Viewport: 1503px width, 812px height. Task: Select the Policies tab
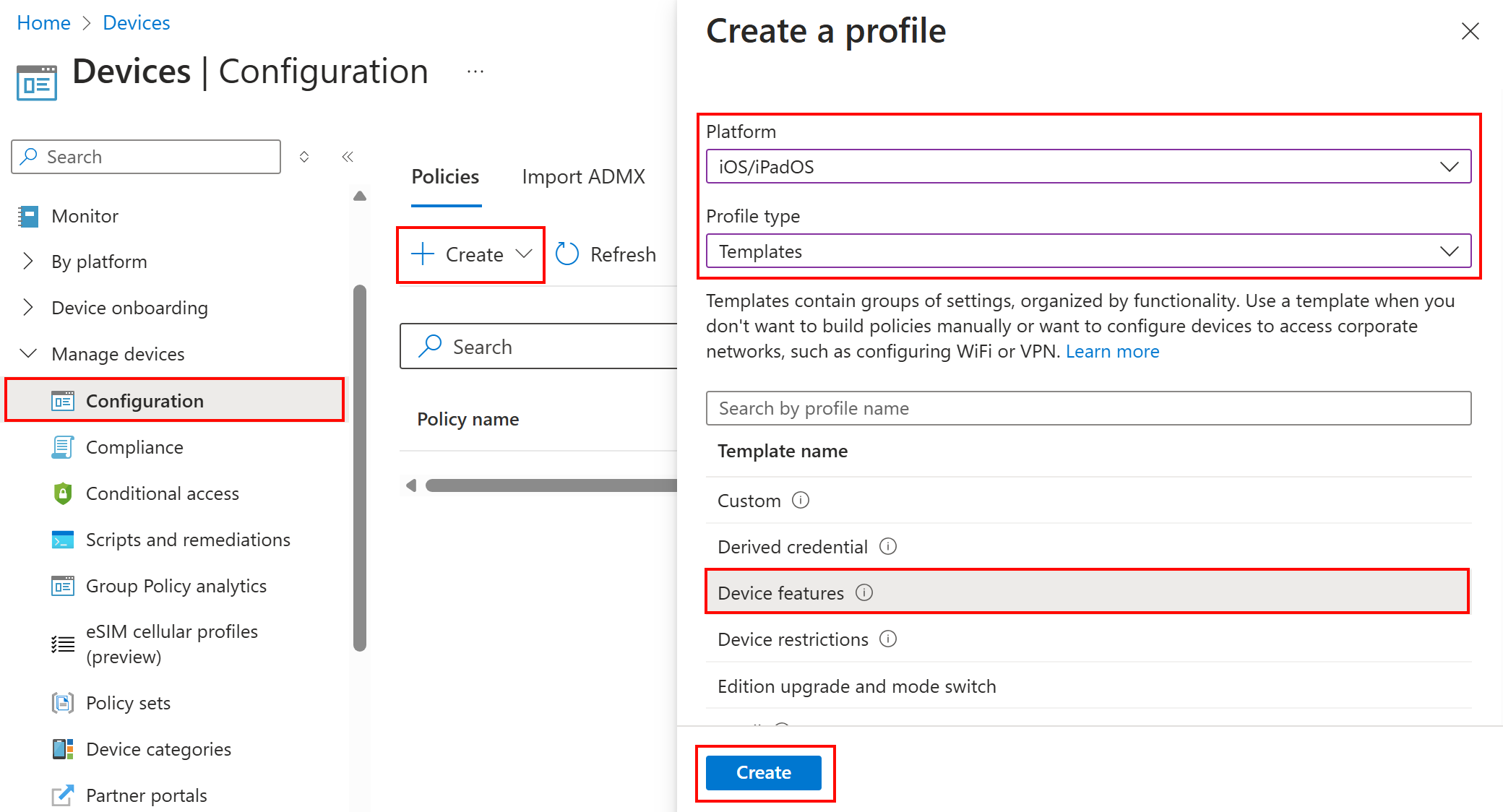(x=445, y=177)
